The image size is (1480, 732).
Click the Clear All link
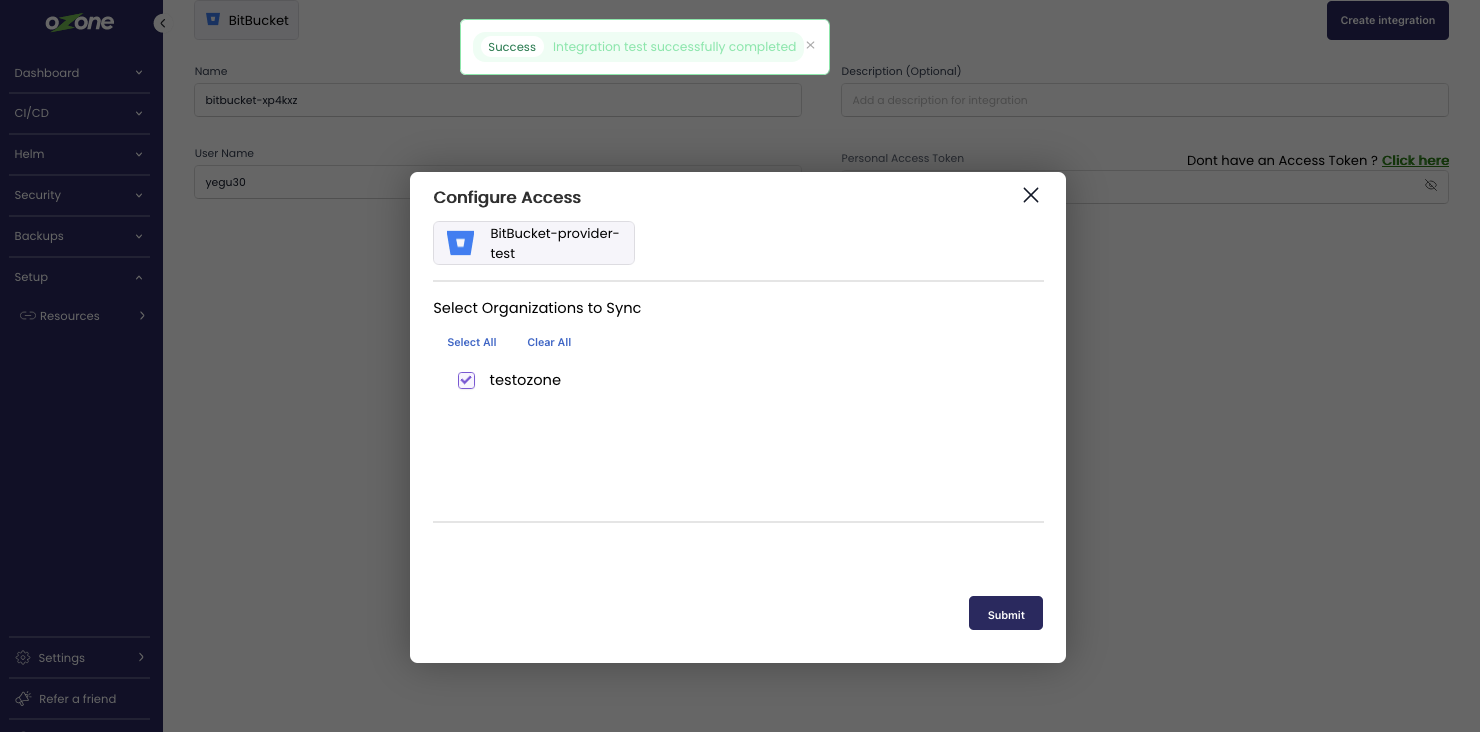pyautogui.click(x=549, y=342)
